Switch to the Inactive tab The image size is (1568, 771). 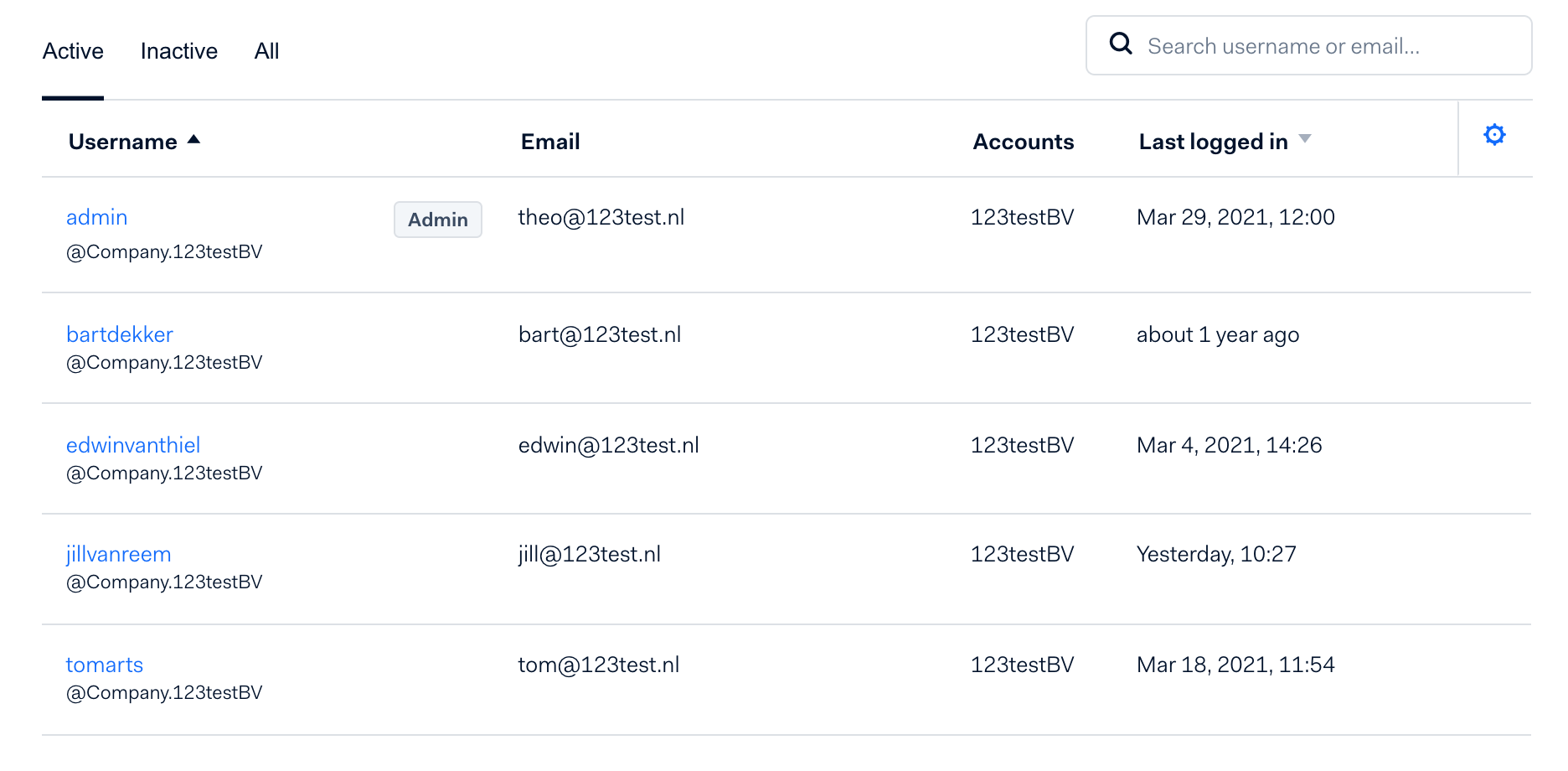pos(178,51)
